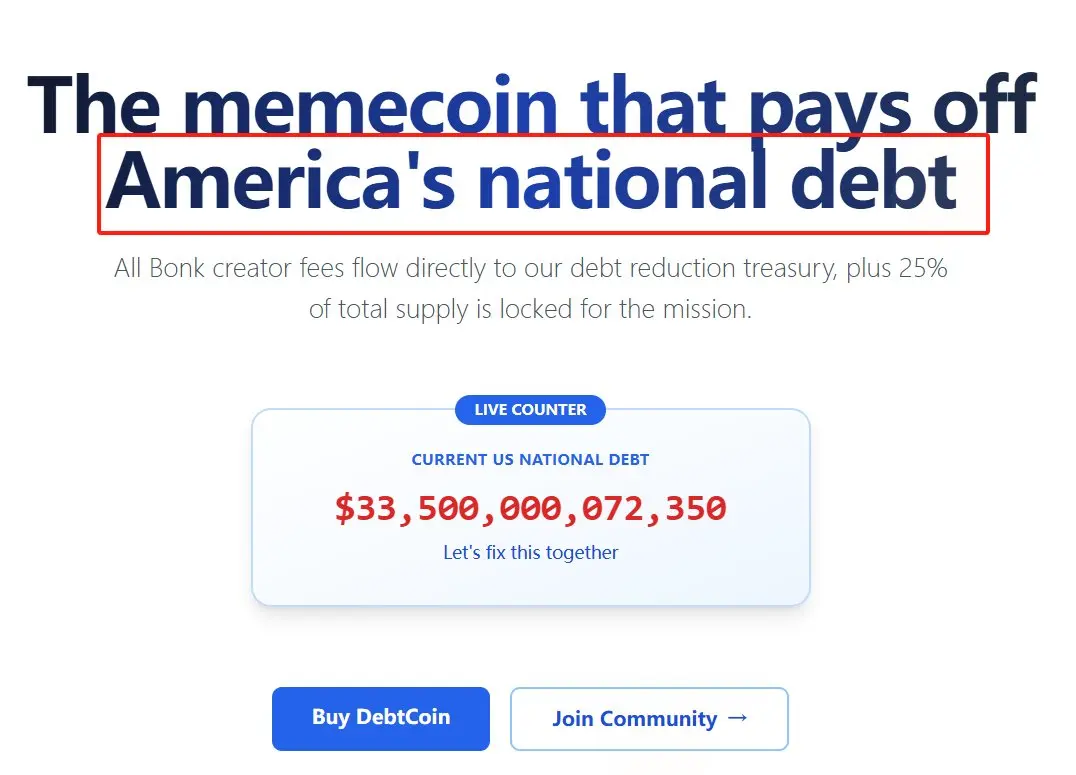The width and height of the screenshot is (1076, 775).
Task: Click the word "national" in the big heading
Action: point(623,181)
